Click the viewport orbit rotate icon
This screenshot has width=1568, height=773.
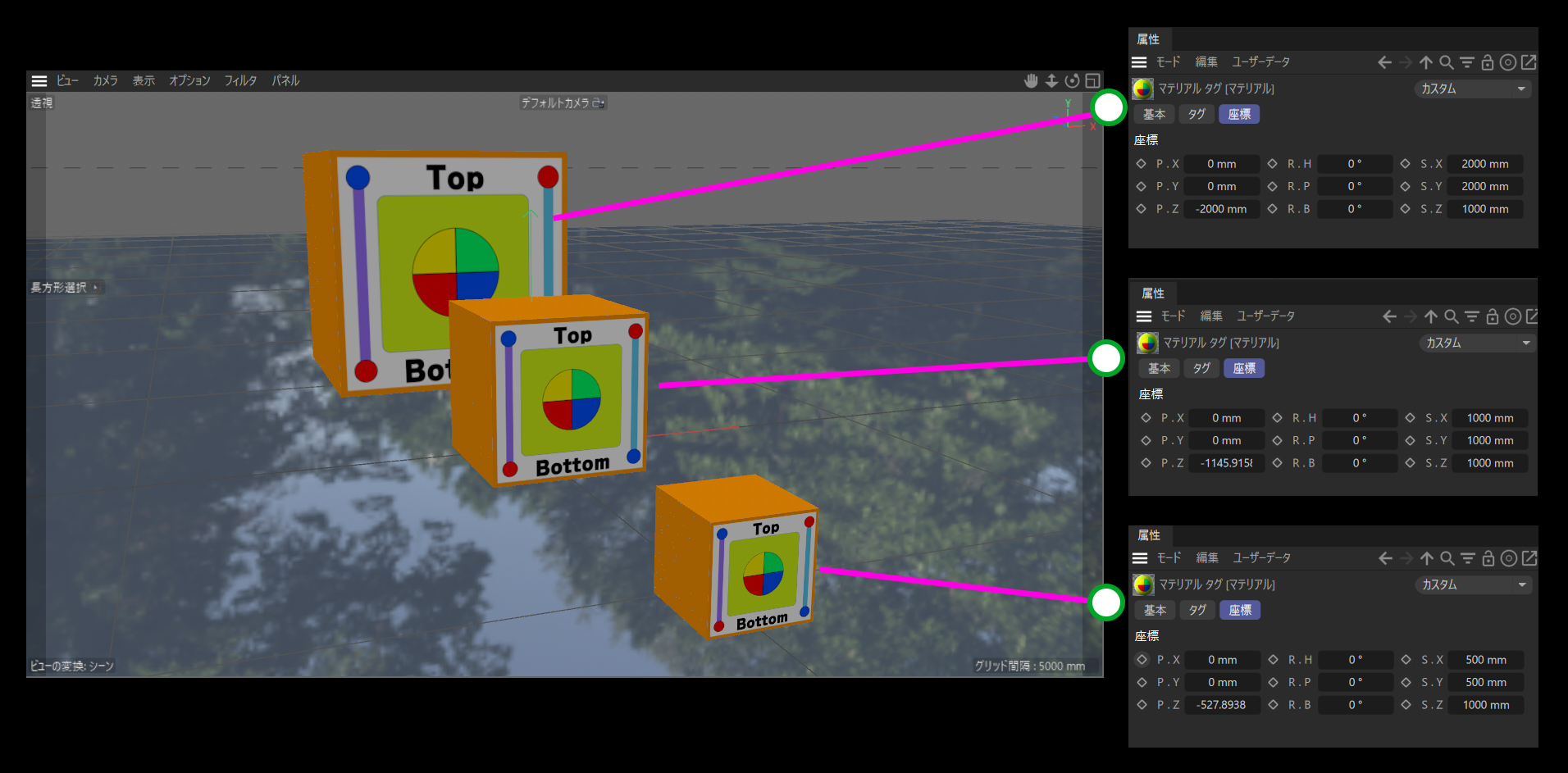1072,80
